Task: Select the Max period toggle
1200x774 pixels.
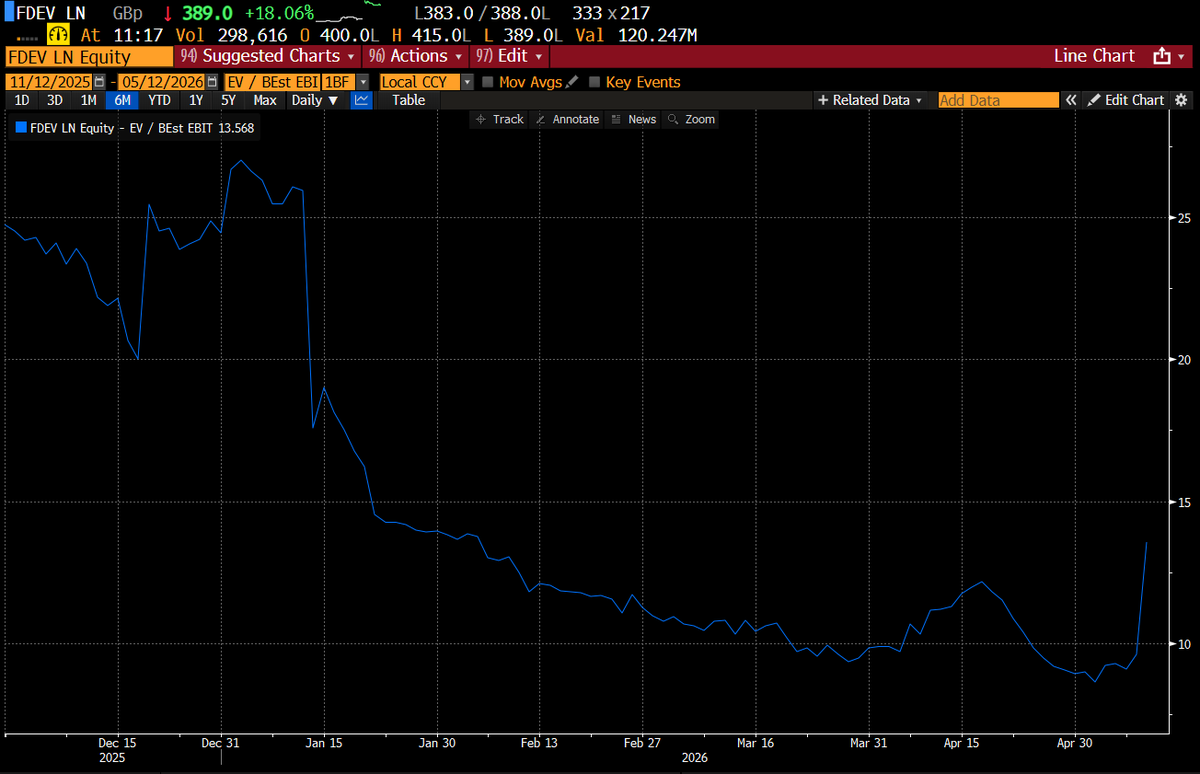Action: coord(265,100)
